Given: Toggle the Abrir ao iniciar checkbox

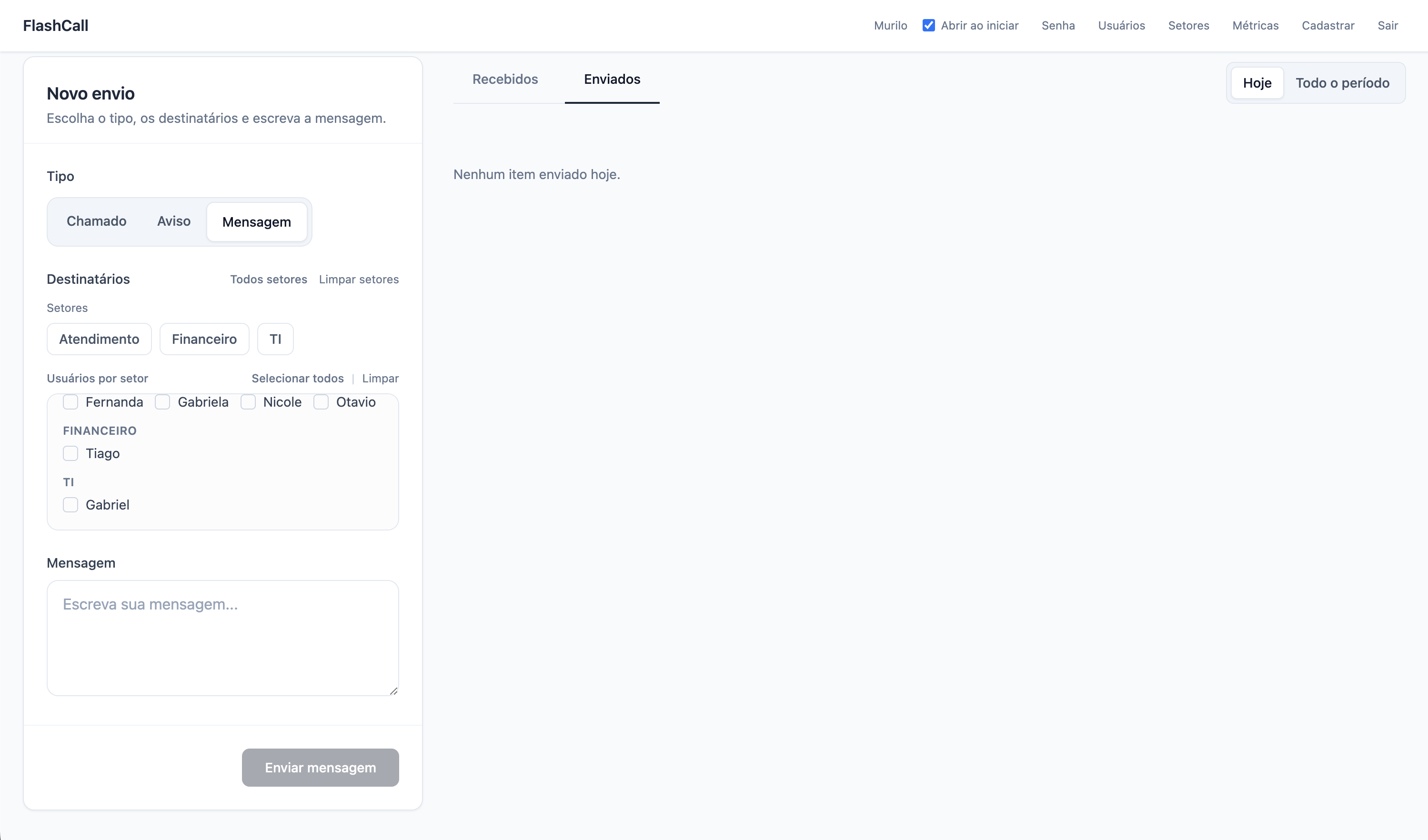Looking at the screenshot, I should click(x=928, y=26).
